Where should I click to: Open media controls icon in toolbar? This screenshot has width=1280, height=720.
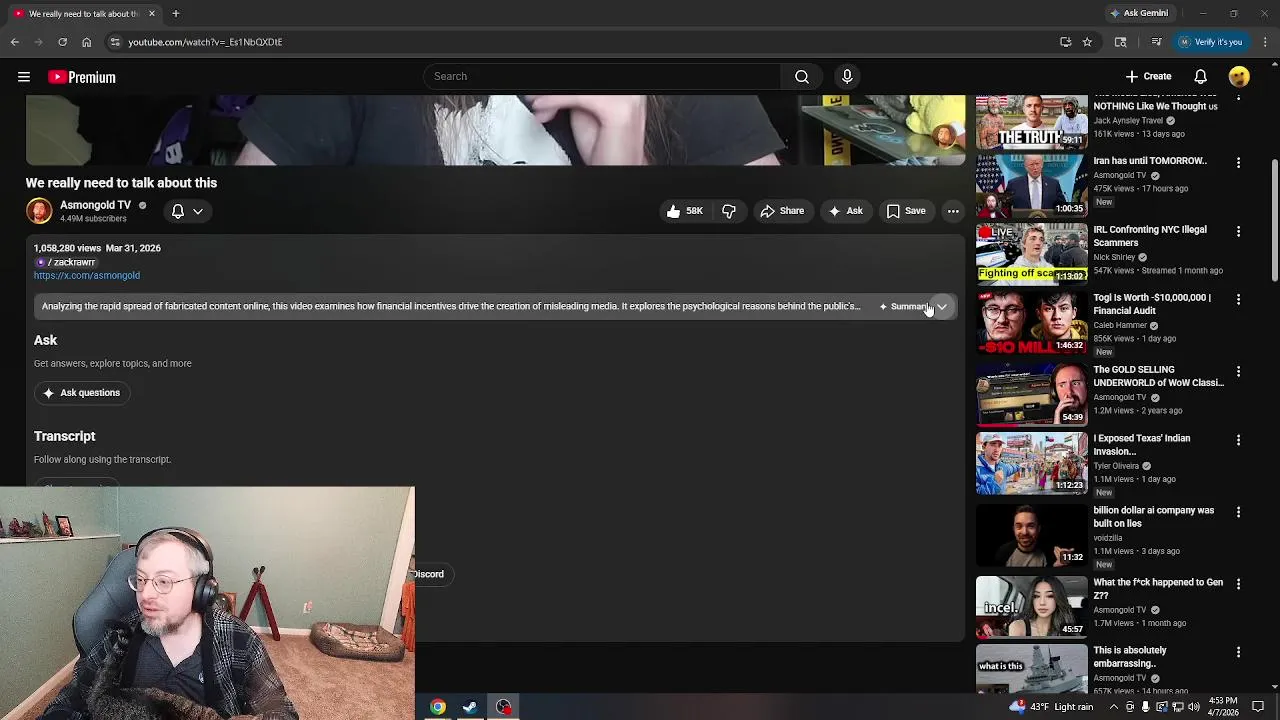coord(1156,42)
